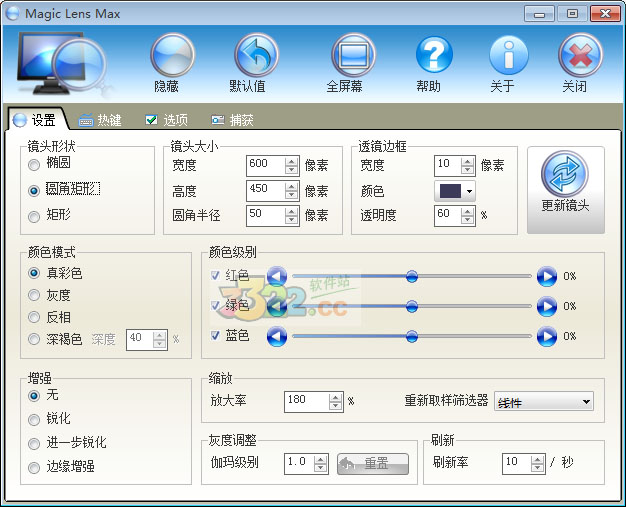626x507 pixels.
Task: Open the 关于 (About) info icon
Action: [509, 55]
